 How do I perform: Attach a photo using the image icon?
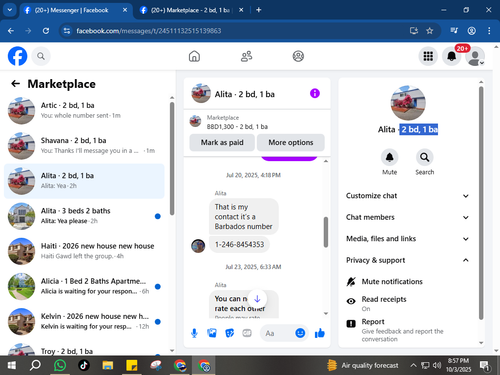pyautogui.click(x=212, y=333)
